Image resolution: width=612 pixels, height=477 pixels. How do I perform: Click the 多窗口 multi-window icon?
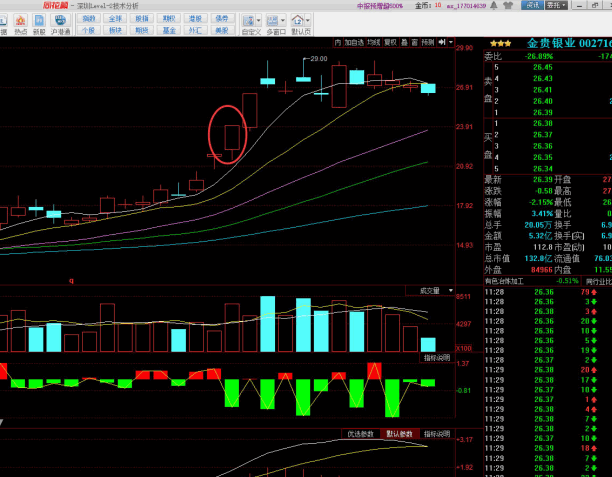click(273, 24)
